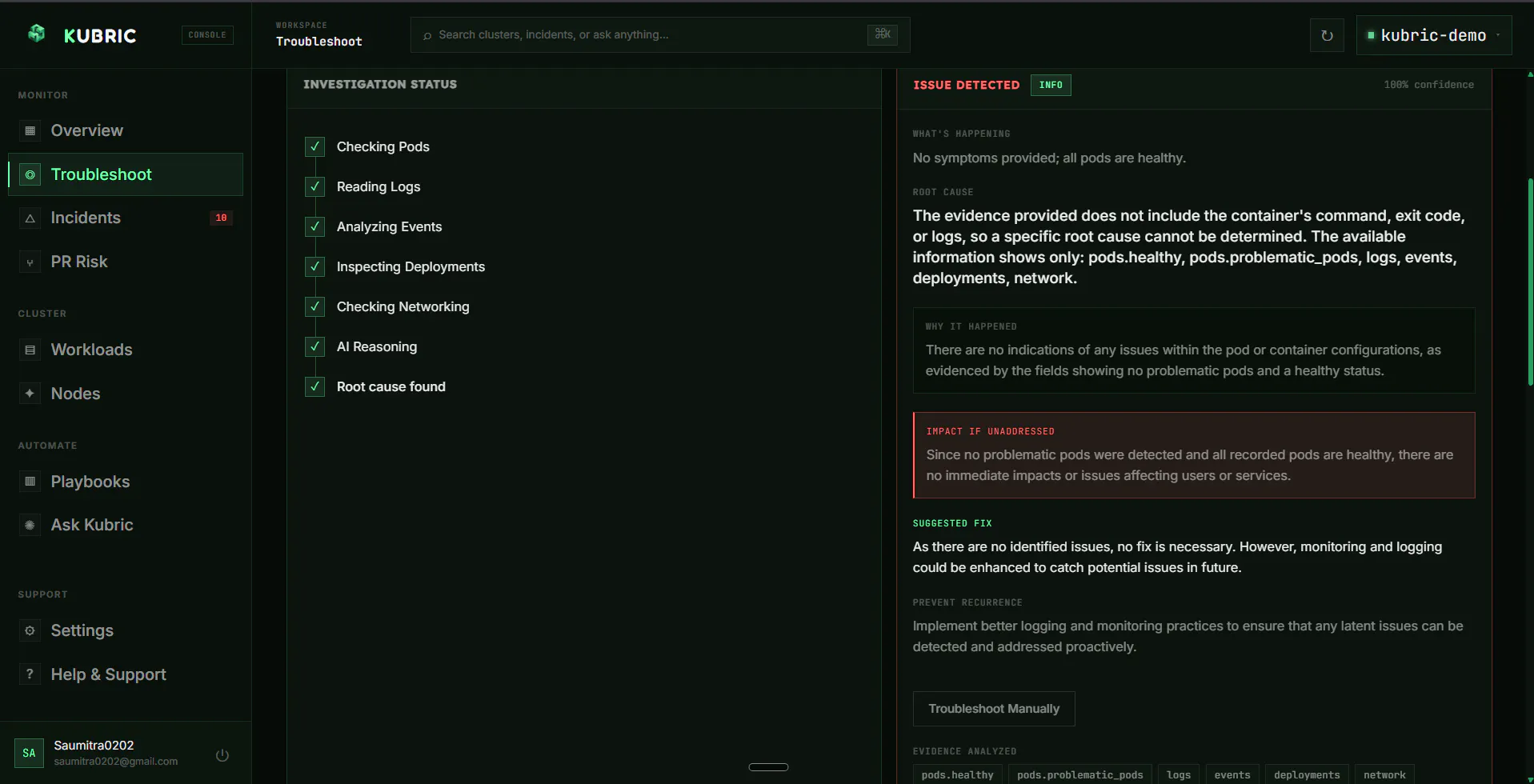Click the logs evidence tag
This screenshot has height=784, width=1534.
pyautogui.click(x=1178, y=775)
